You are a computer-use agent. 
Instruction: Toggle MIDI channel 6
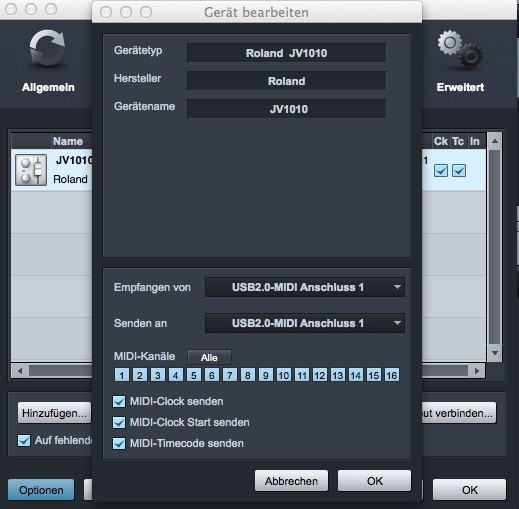tap(212, 375)
